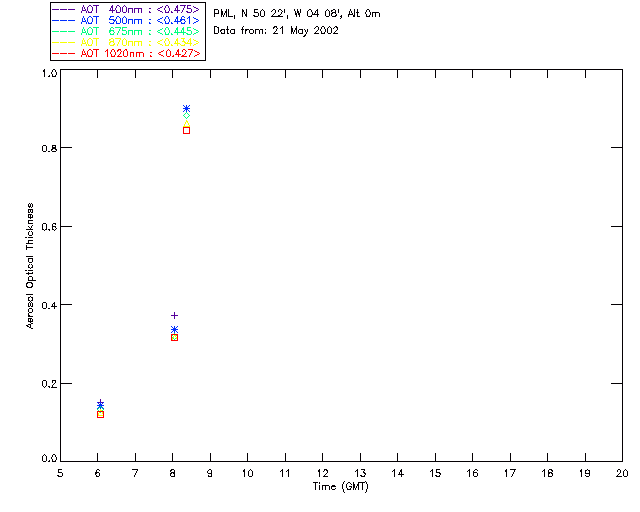Click x-axis tick label 7
This screenshot has width=640, height=512.
click(135, 473)
